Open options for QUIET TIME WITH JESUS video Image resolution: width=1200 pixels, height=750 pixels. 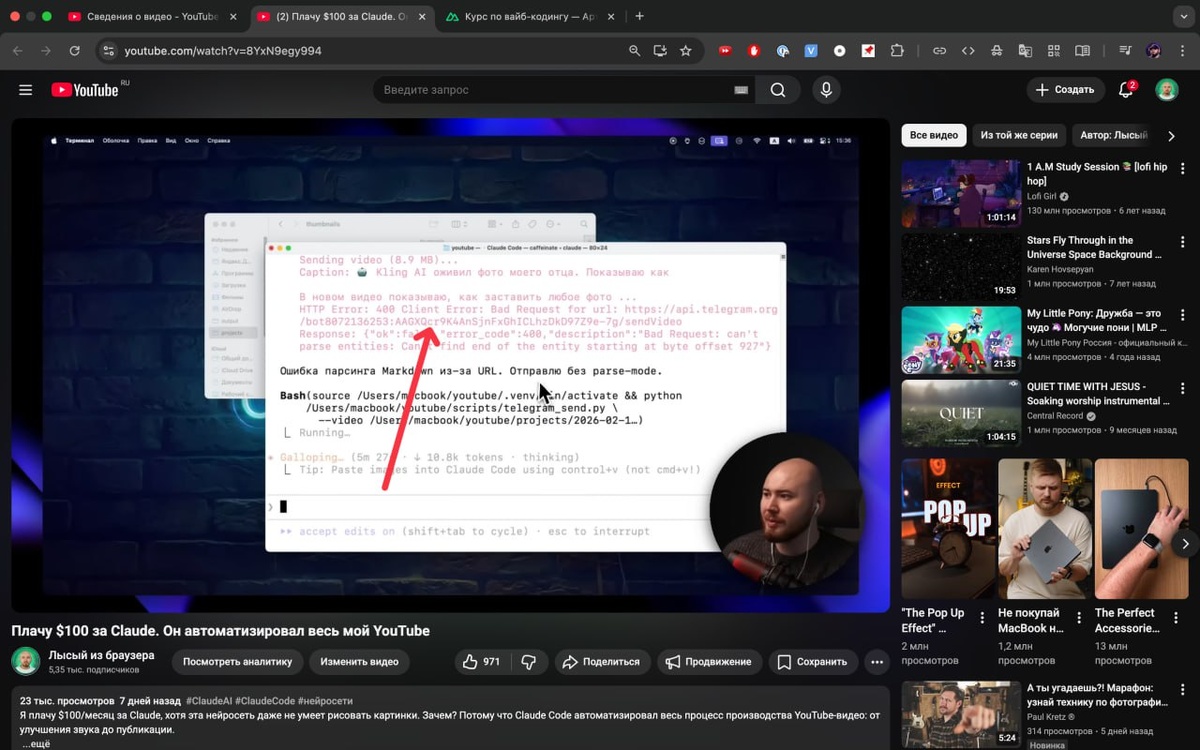1183,388
